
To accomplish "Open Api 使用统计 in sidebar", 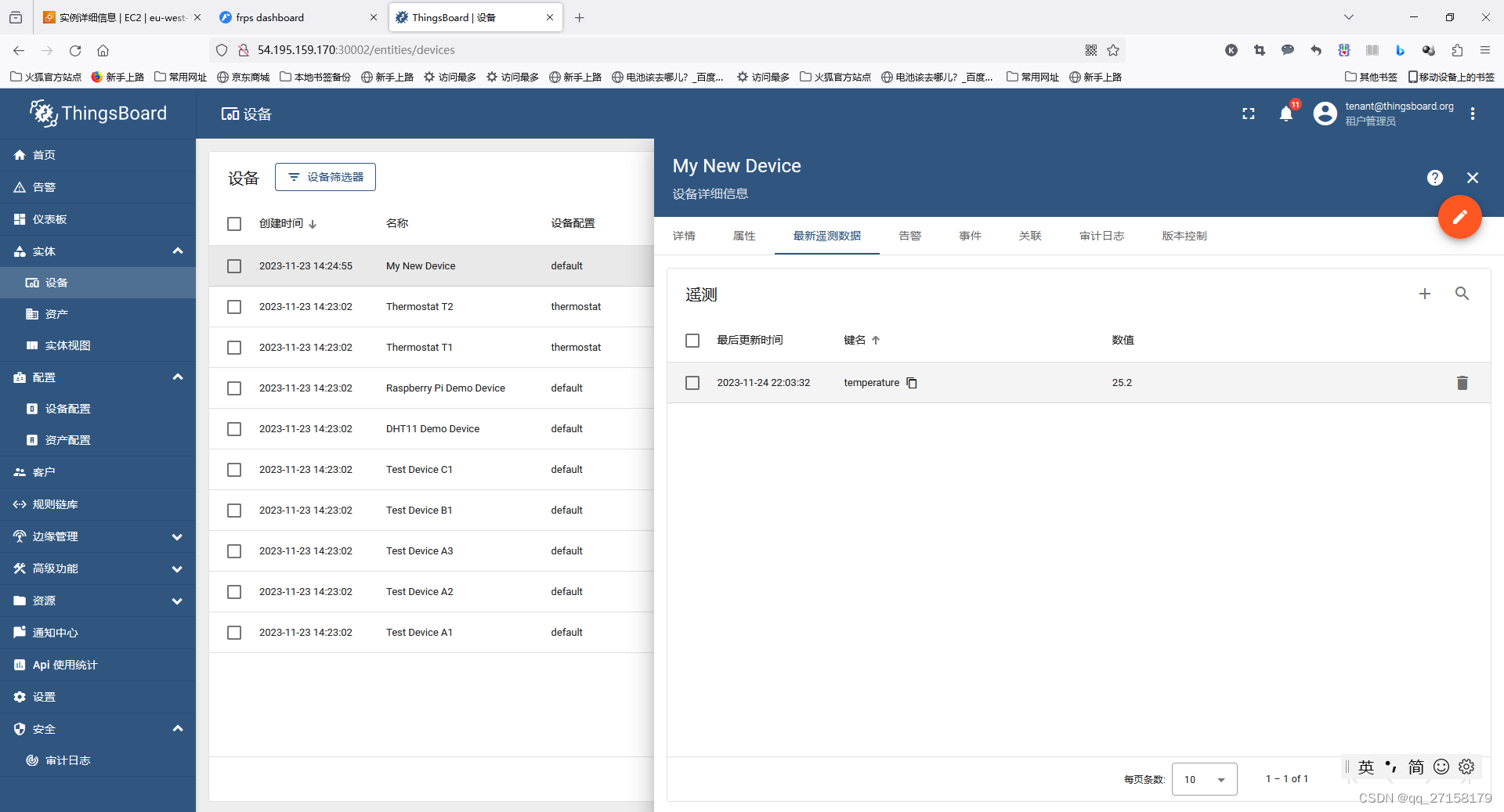I will point(98,665).
